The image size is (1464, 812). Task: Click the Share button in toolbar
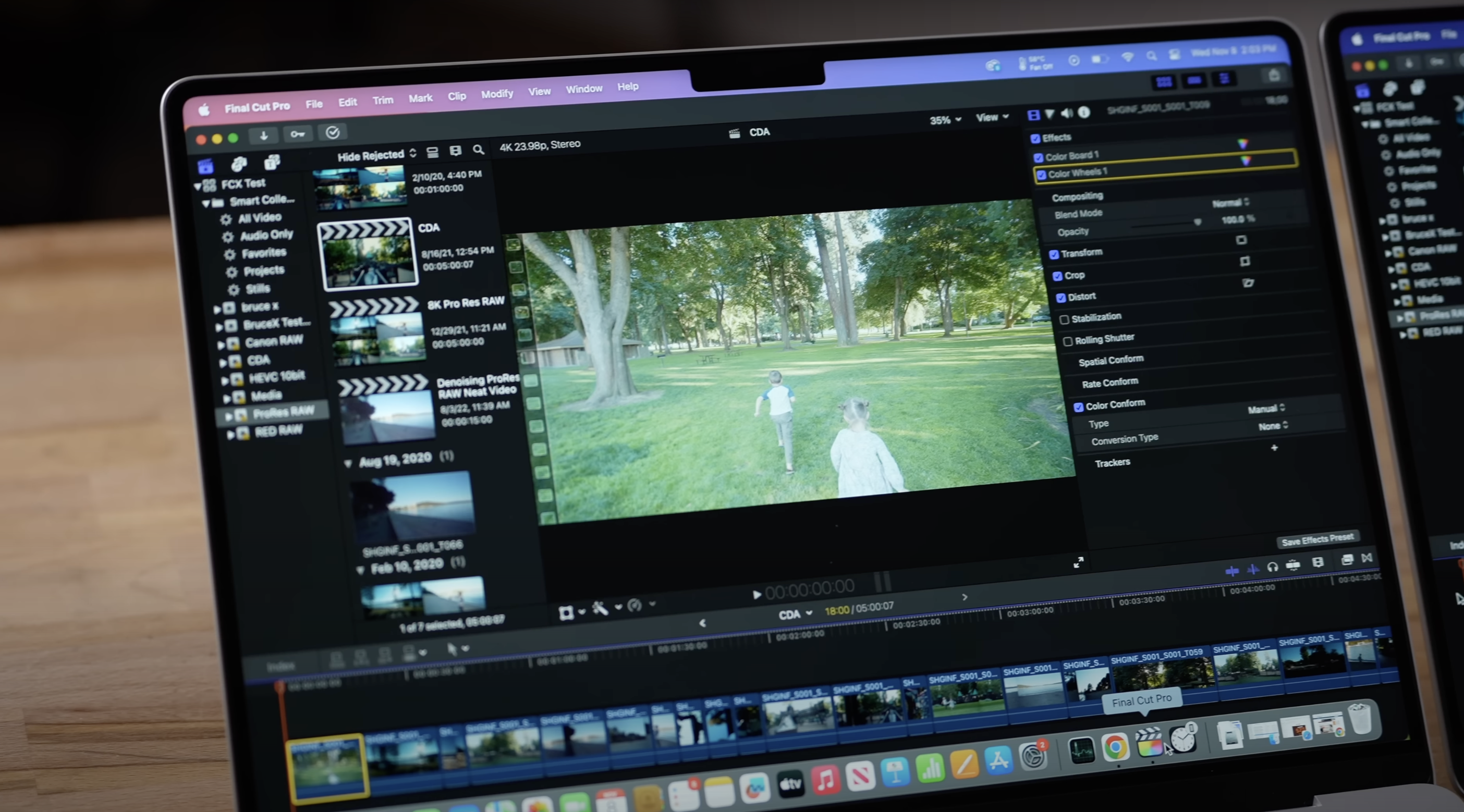(x=1274, y=75)
